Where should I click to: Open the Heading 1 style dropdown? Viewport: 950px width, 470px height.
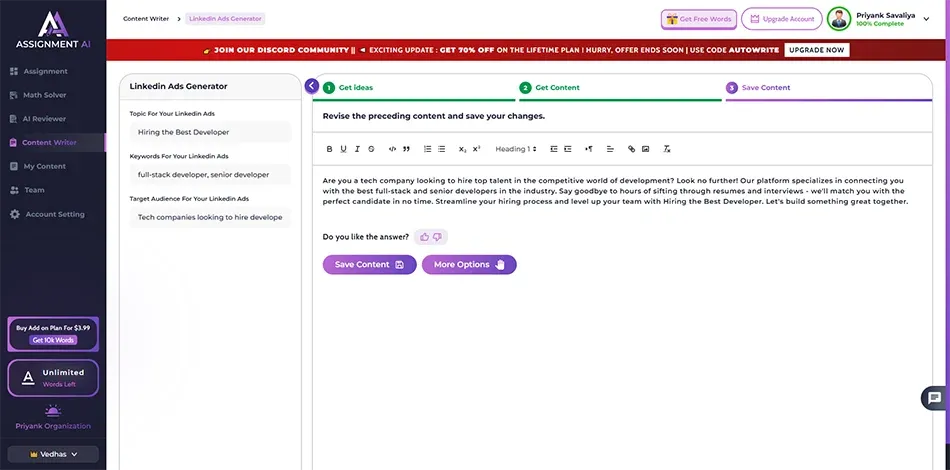516,149
